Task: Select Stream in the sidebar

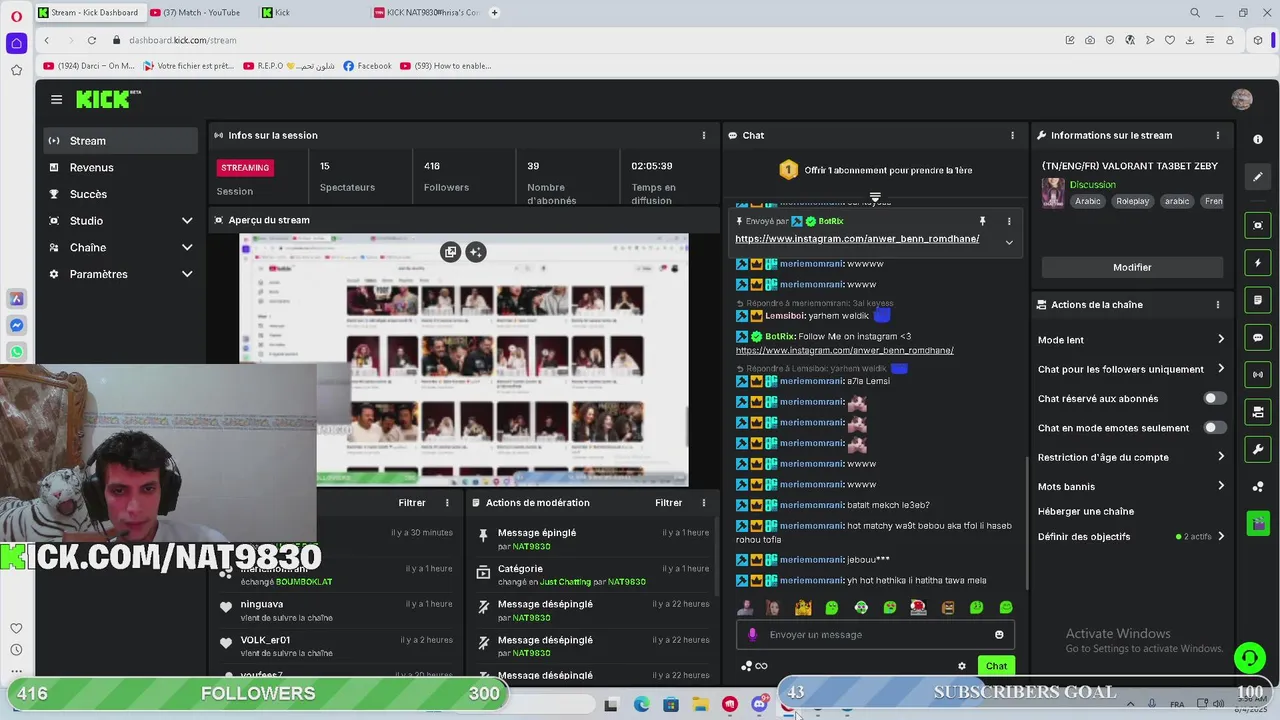Action: pos(121,141)
